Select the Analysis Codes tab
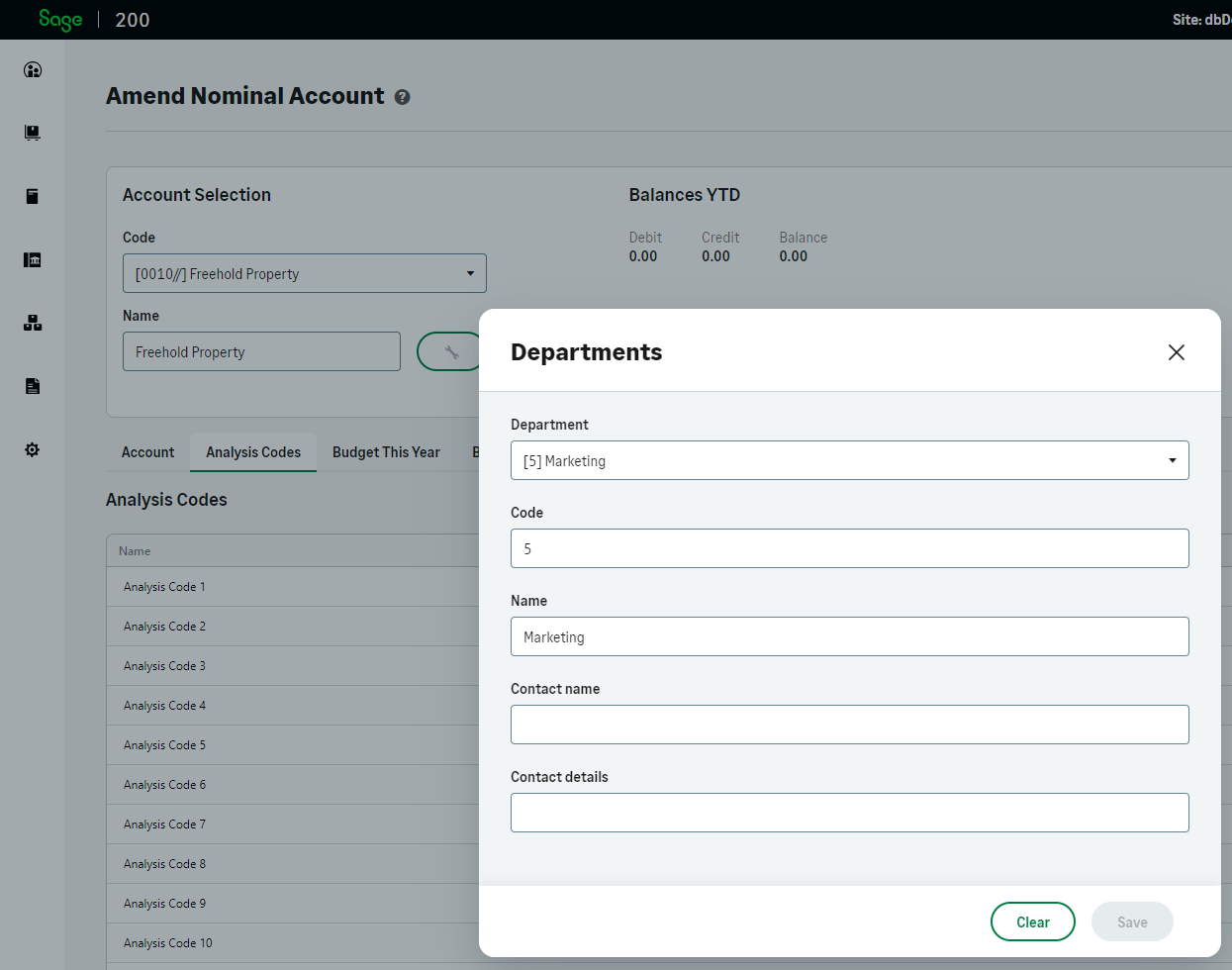 253,452
